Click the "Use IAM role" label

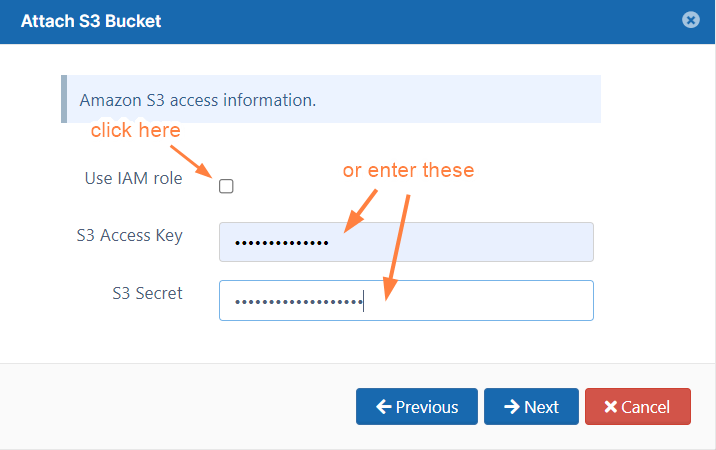point(134,178)
